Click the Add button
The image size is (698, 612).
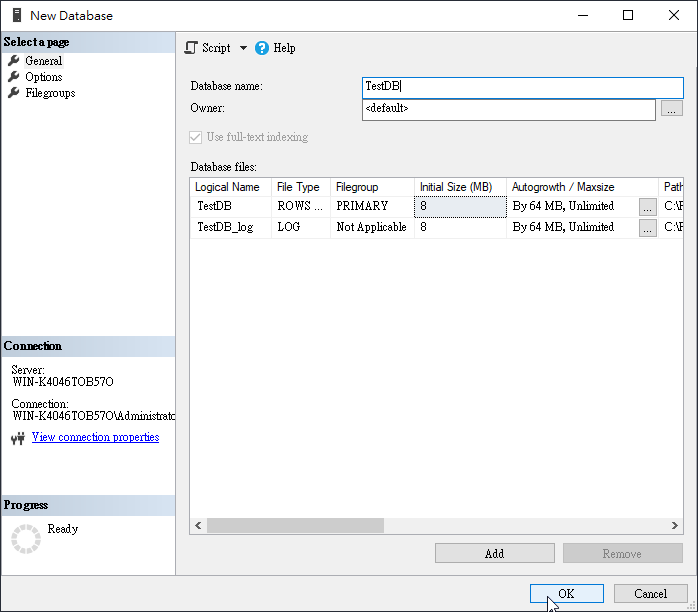point(495,553)
